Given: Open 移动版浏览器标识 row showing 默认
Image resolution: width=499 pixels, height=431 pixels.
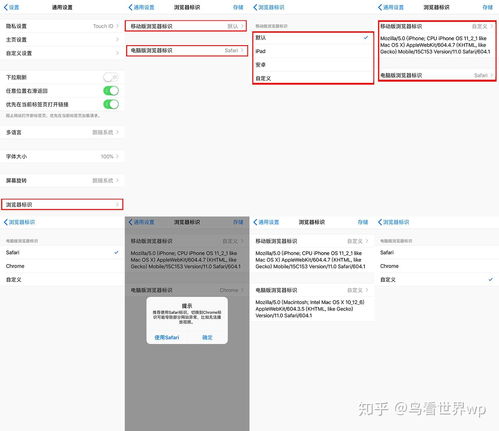Looking at the screenshot, I should point(186,26).
